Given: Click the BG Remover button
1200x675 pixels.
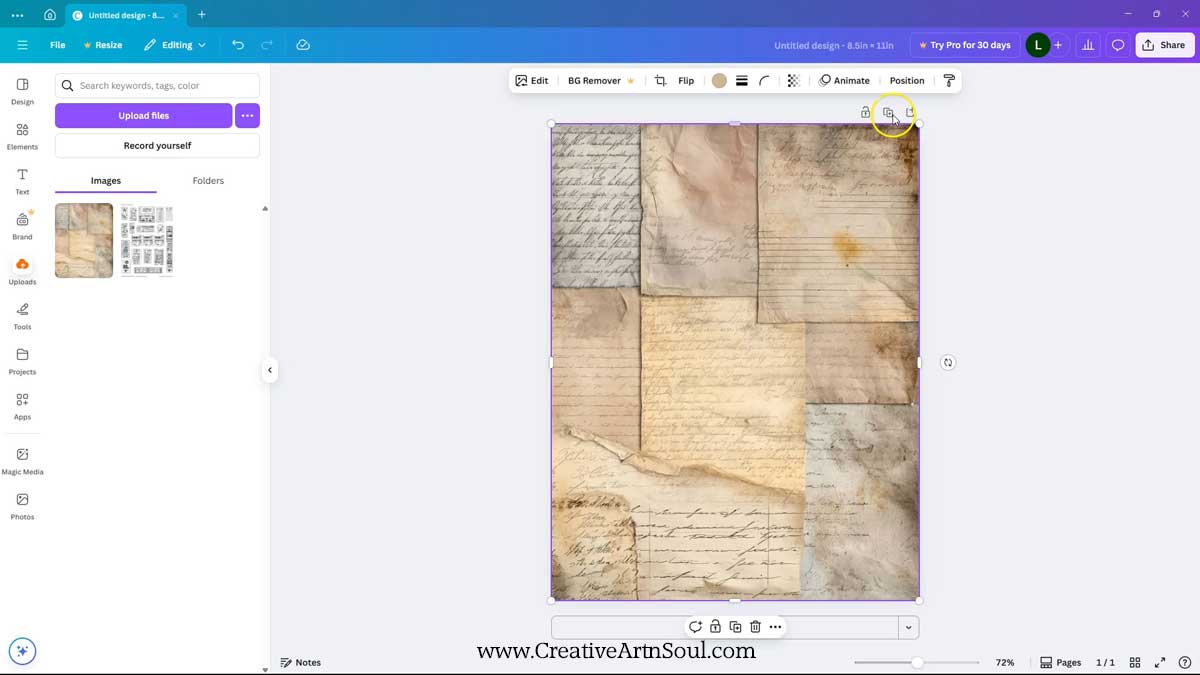Looking at the screenshot, I should pos(601,81).
